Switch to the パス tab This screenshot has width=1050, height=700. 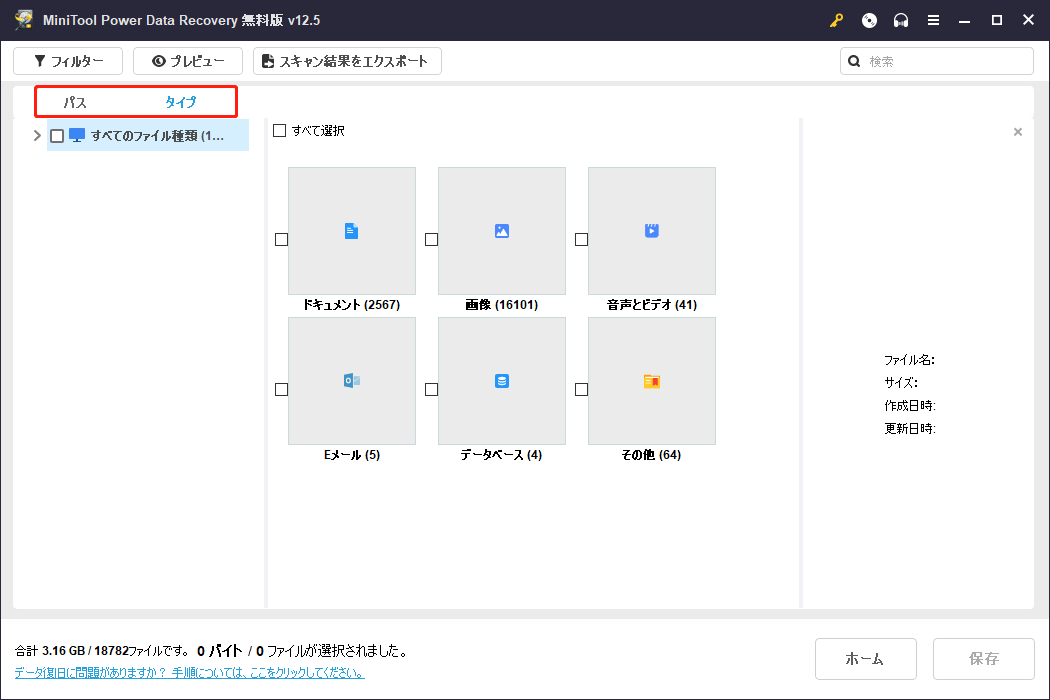[x=75, y=102]
